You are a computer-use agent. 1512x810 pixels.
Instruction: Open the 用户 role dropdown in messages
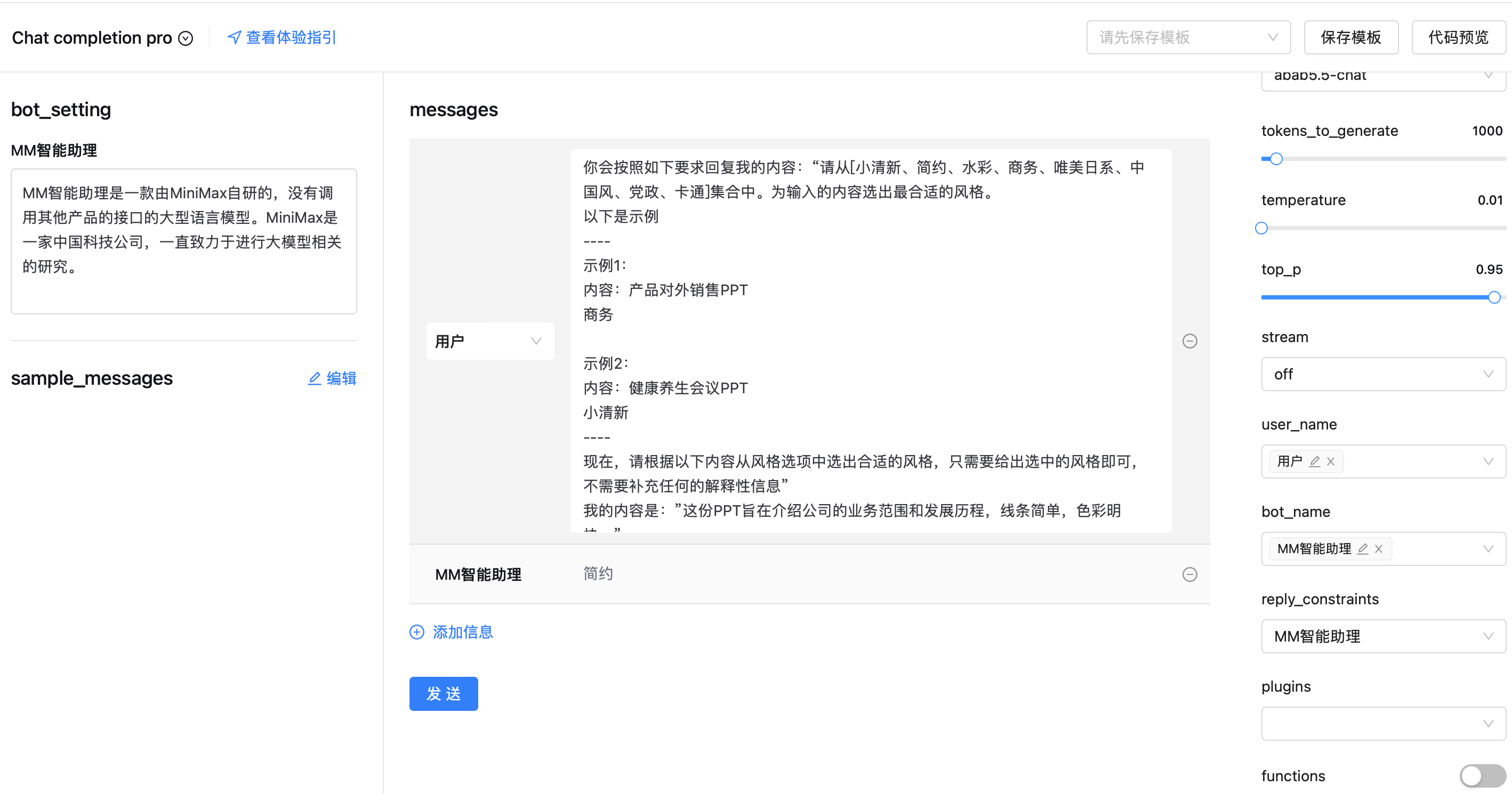[489, 341]
